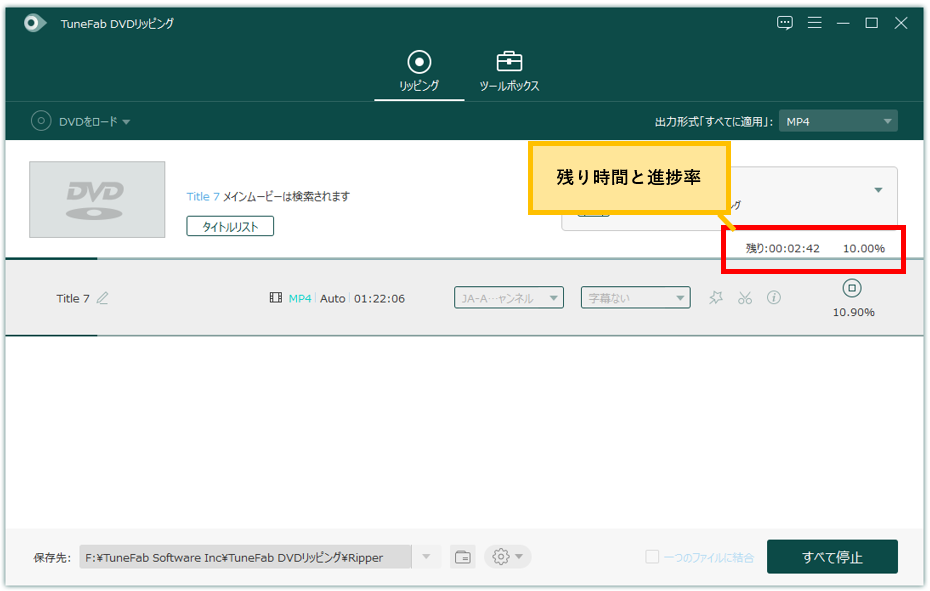Edit Title 7 name with pencil icon

(x=103, y=298)
